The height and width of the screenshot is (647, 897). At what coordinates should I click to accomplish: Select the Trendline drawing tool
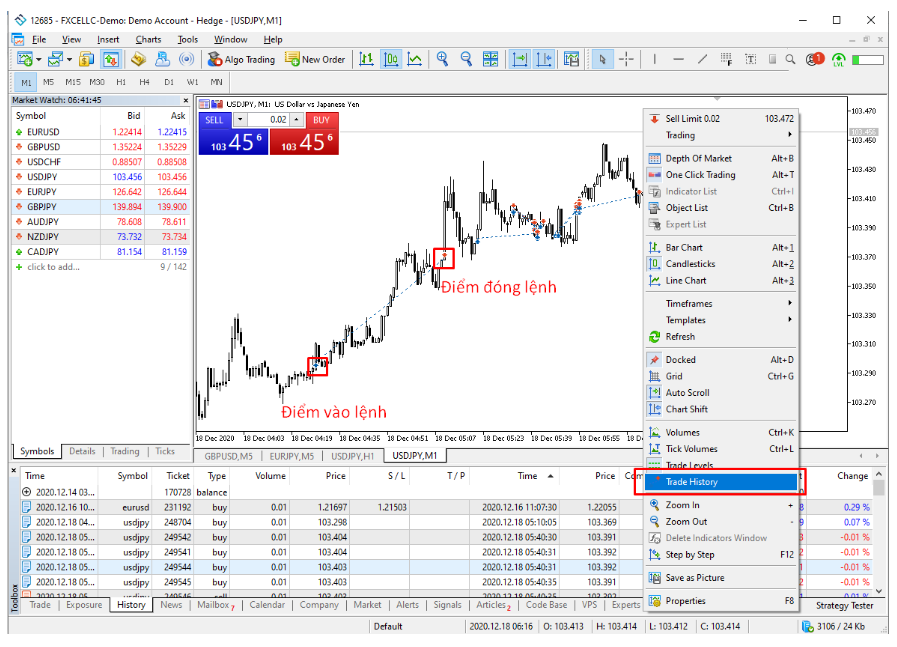coord(703,59)
